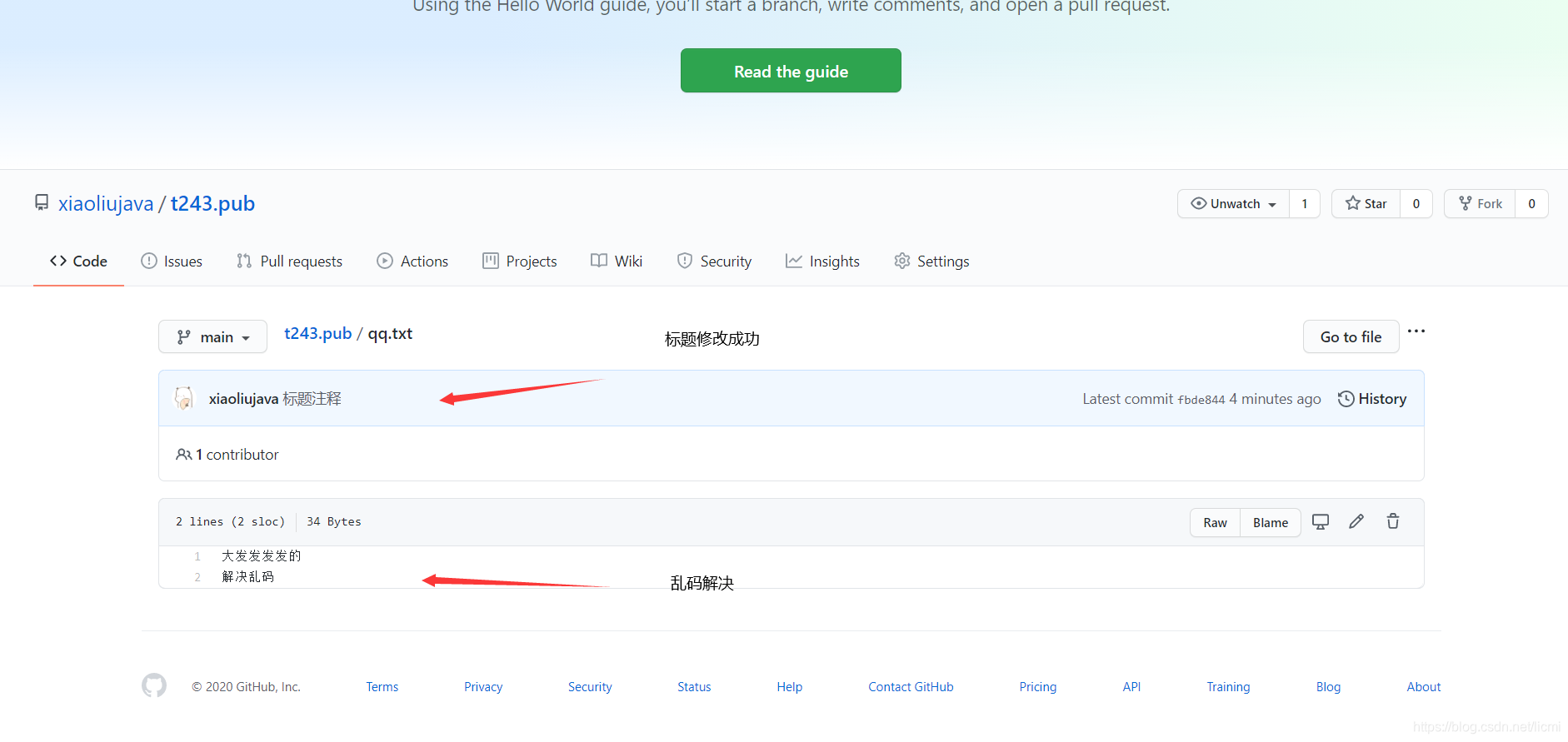1568x742 pixels.
Task: Click the watchers count 1
Action: tap(1305, 204)
